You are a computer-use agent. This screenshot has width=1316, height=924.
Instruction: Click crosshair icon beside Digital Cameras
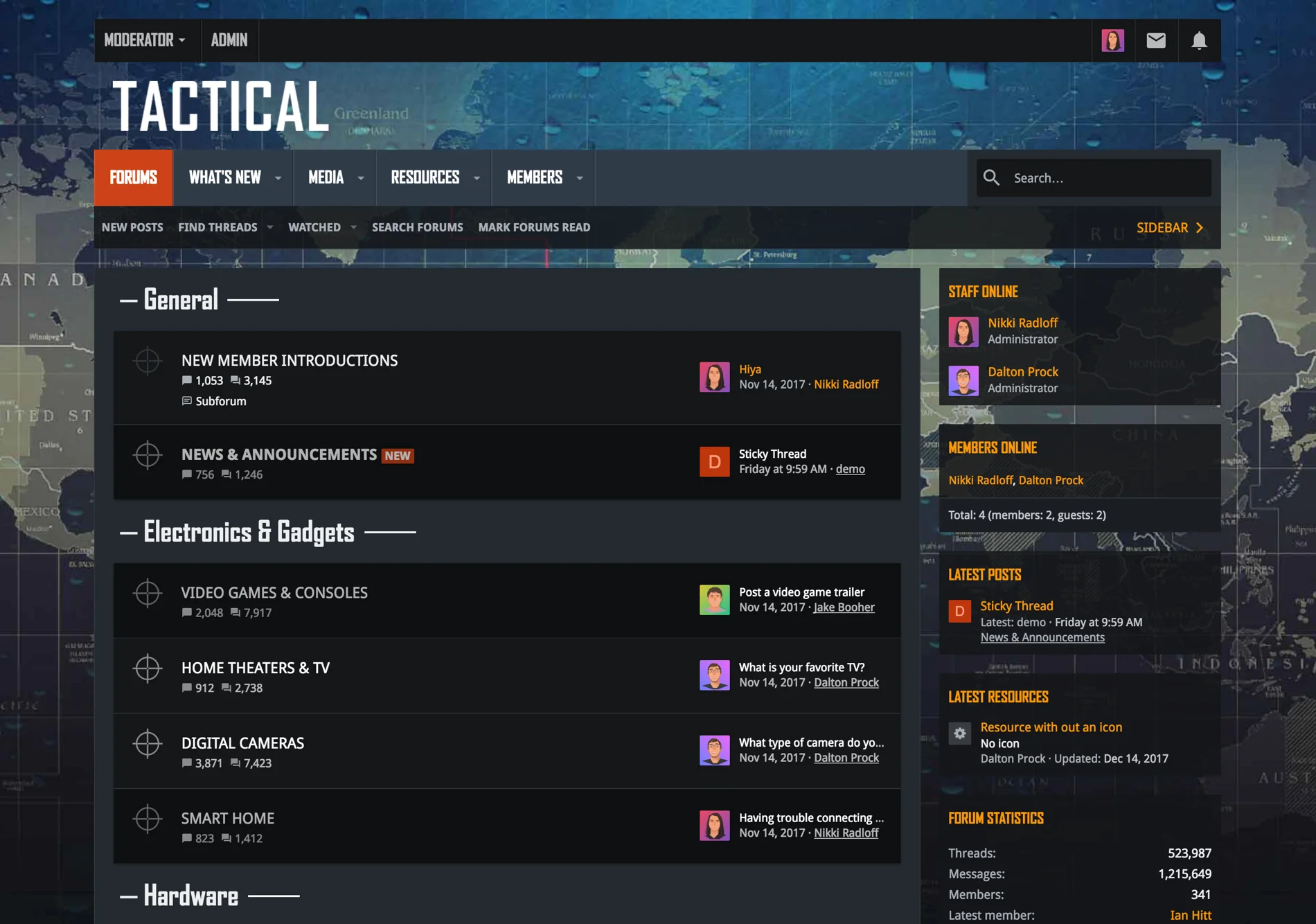148,744
